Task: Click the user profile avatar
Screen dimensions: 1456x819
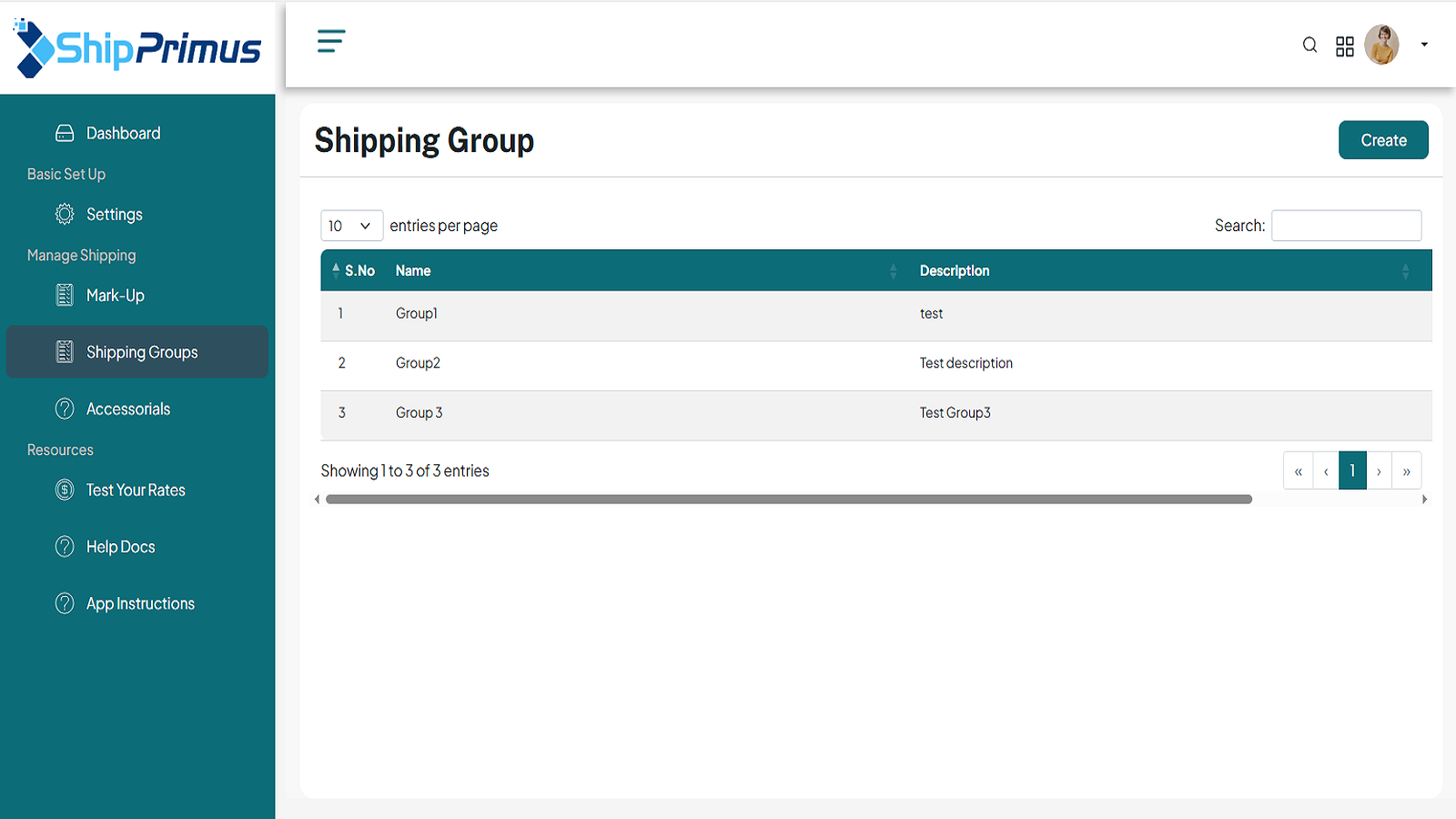Action: pyautogui.click(x=1381, y=45)
